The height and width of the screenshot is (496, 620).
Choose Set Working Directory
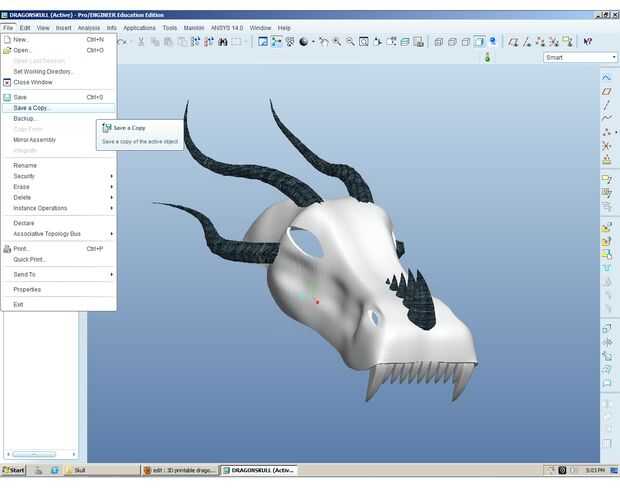[x=59, y=72]
